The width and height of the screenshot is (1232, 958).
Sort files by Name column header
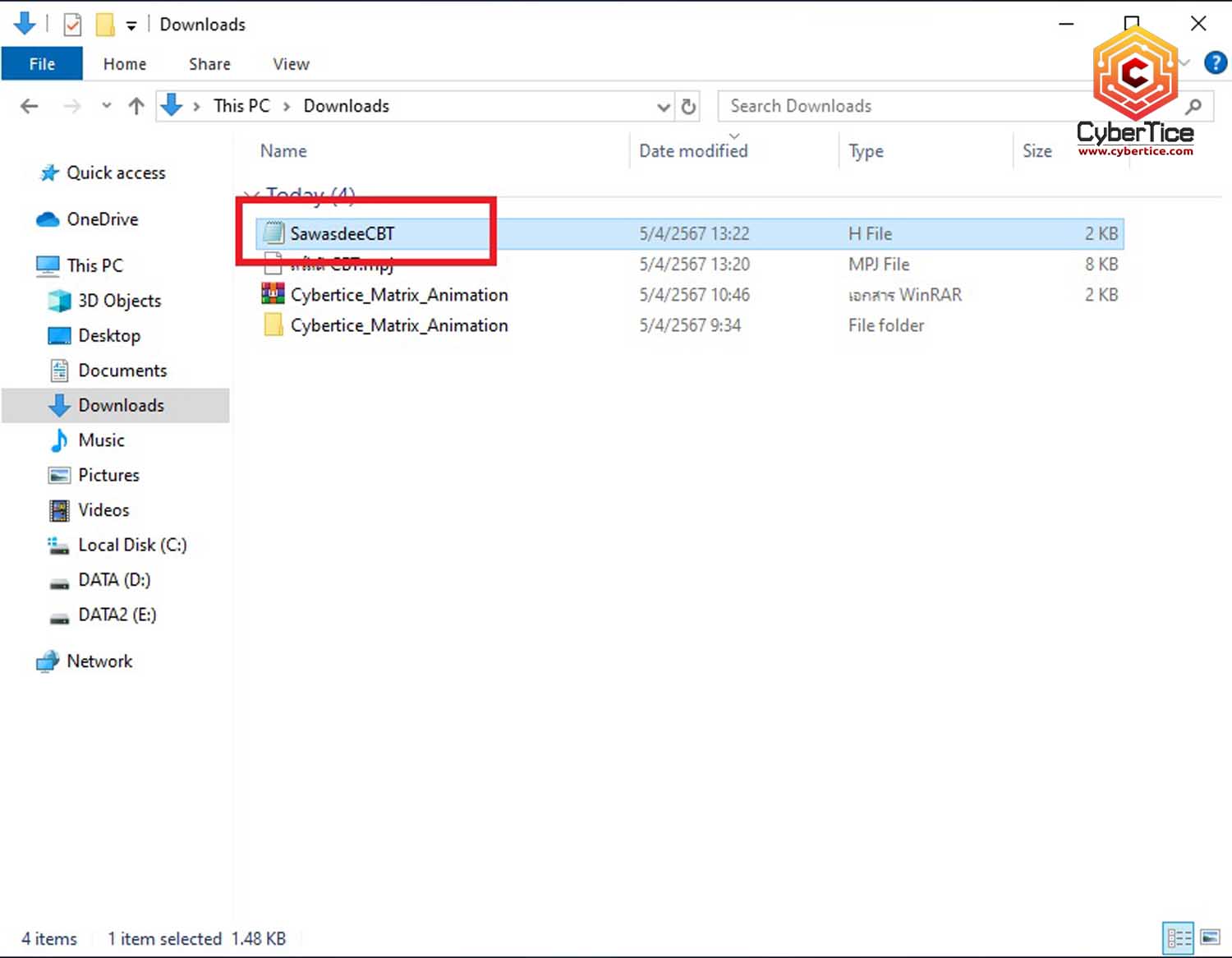pyautogui.click(x=283, y=151)
